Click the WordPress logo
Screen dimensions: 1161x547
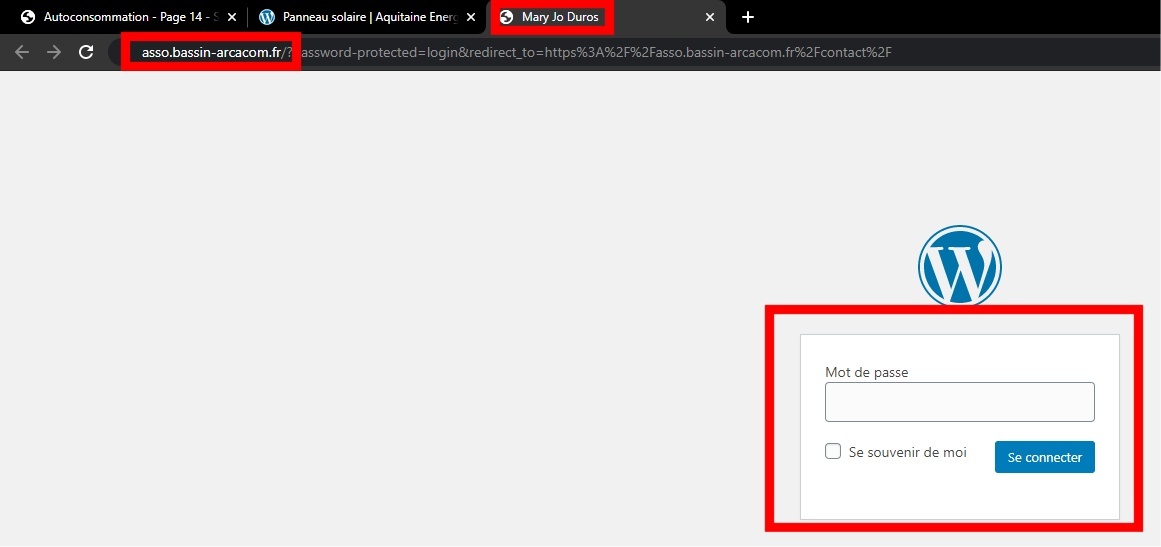click(x=960, y=266)
